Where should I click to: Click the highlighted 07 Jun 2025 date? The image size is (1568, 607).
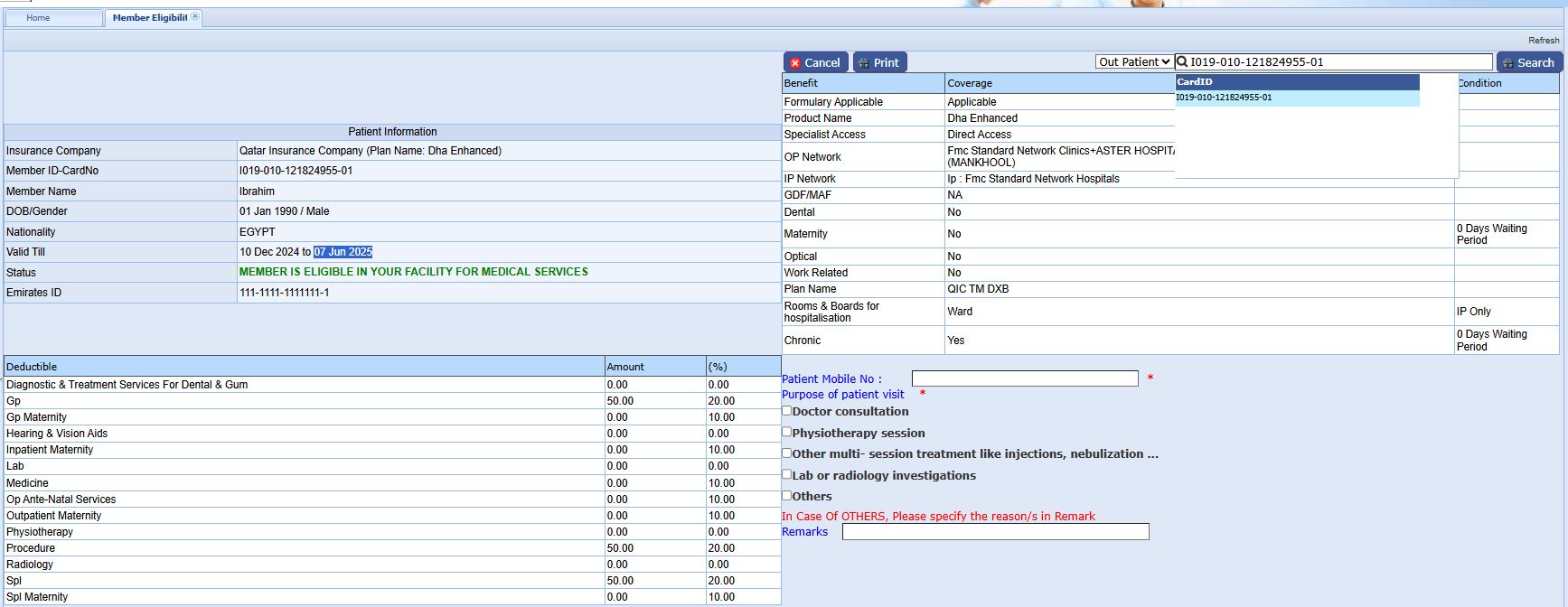pyautogui.click(x=343, y=252)
